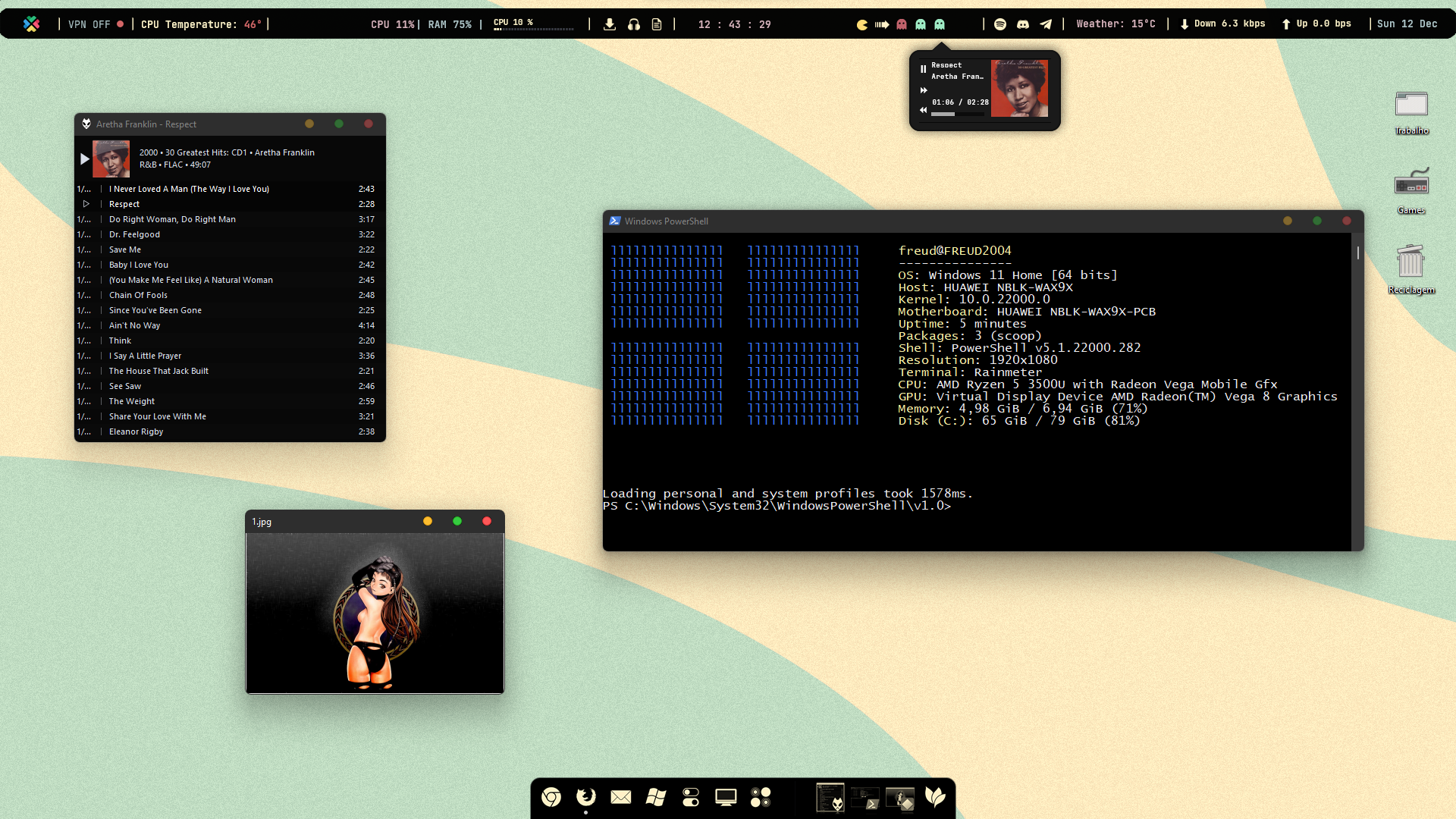
Task: Select the currently playing track Respect
Action: click(x=230, y=204)
